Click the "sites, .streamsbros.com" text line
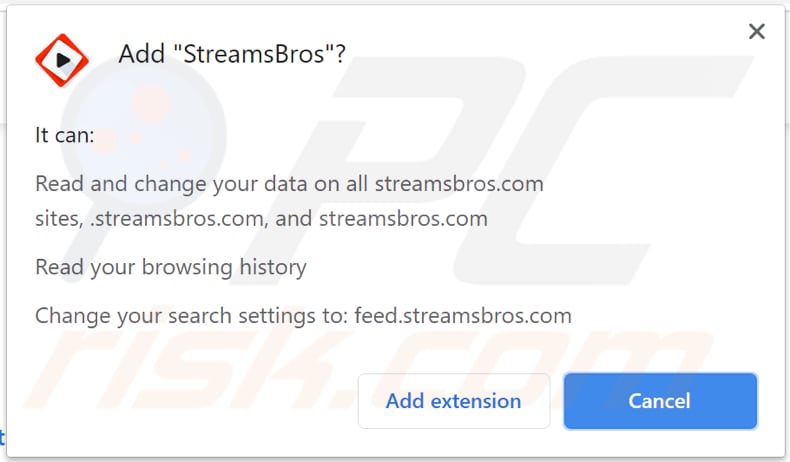This screenshot has width=790, height=462. [150, 219]
